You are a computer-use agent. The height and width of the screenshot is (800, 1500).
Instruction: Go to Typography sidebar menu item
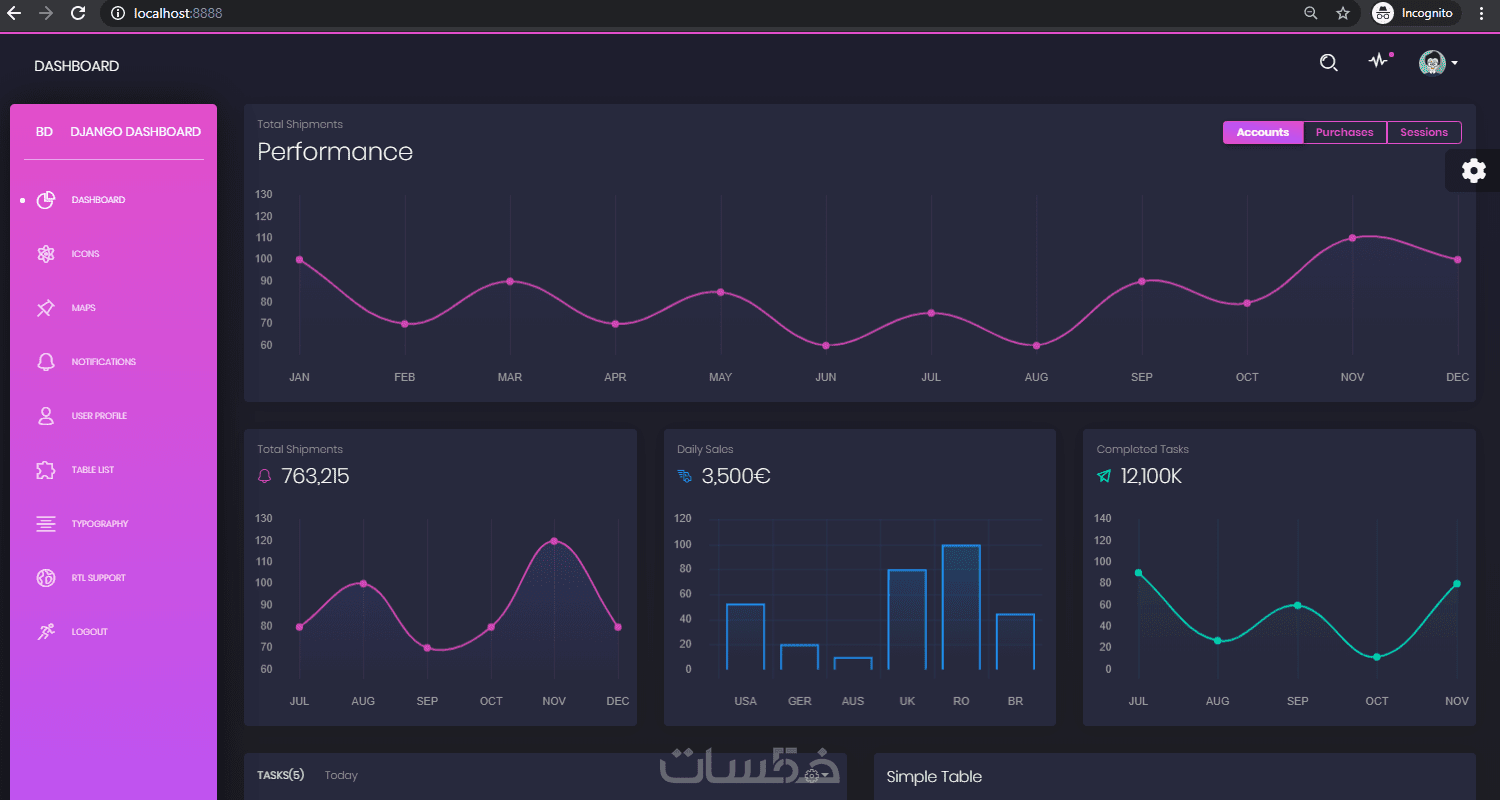click(x=100, y=524)
